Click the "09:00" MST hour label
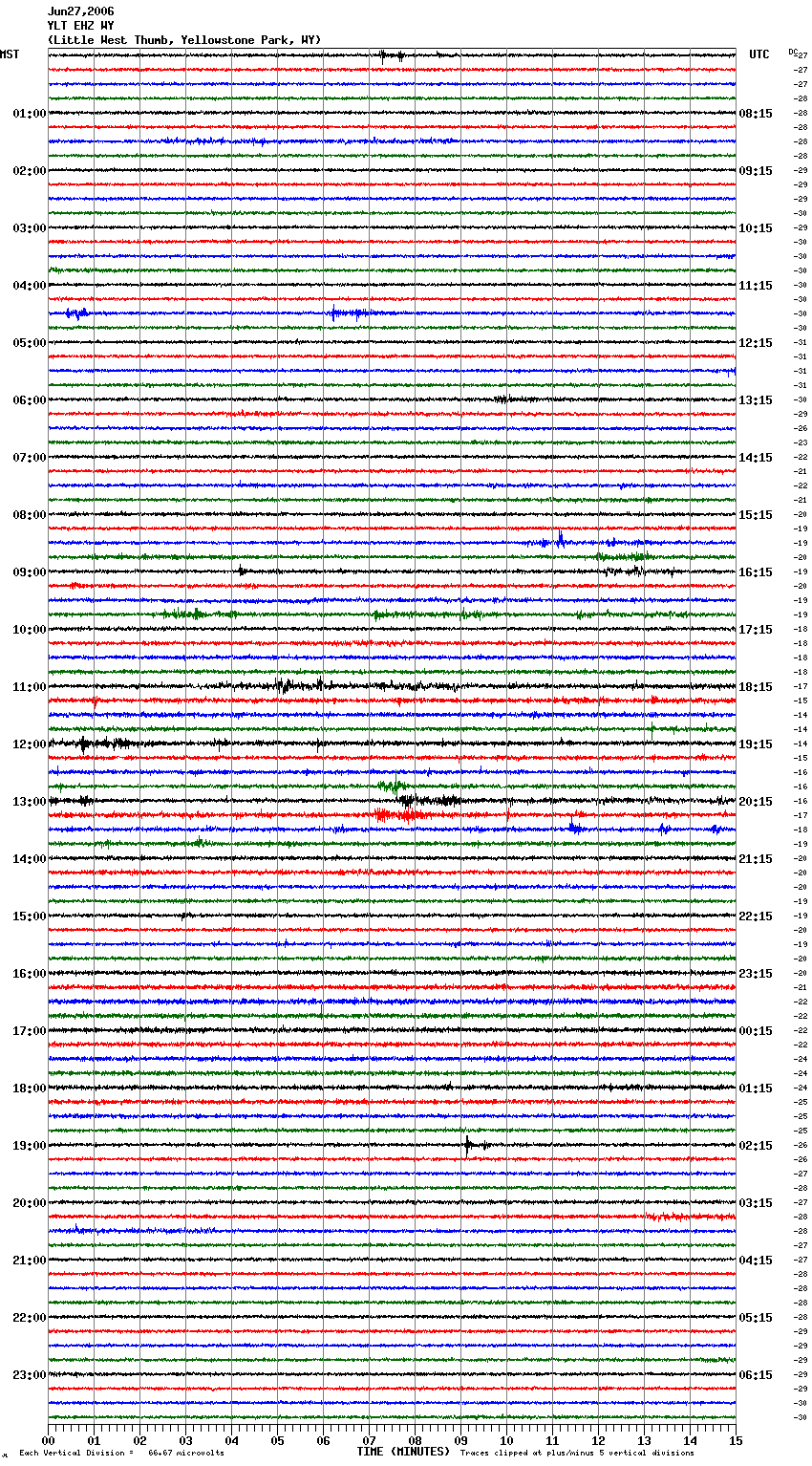 pos(30,572)
